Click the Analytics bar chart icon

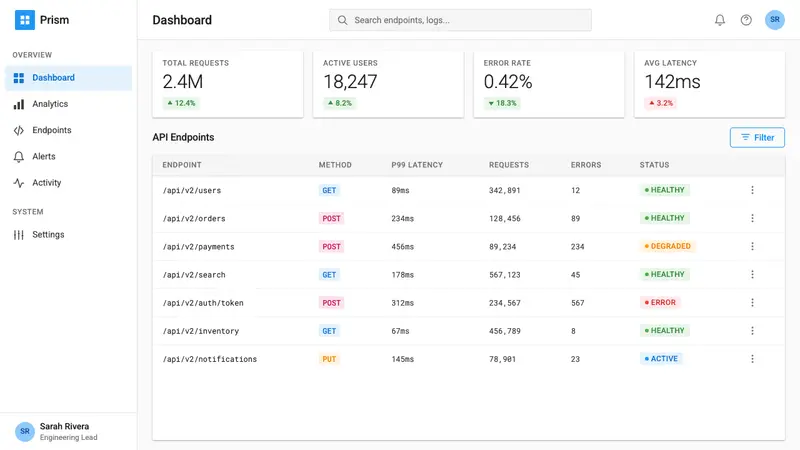[x=19, y=104]
